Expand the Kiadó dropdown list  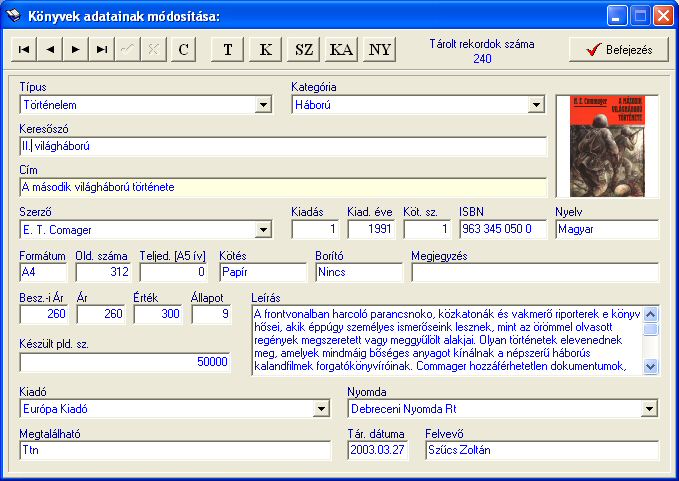pos(321,408)
